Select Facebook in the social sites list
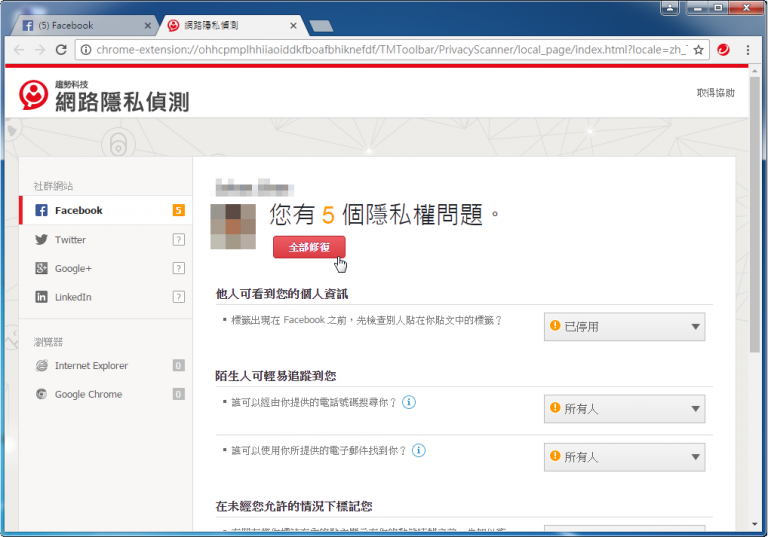Viewport: 768px width, 537px height. pyautogui.click(x=106, y=210)
